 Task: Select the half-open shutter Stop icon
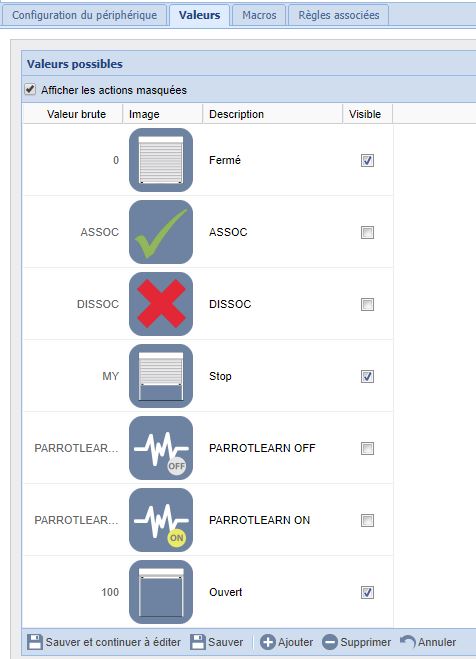pyautogui.click(x=161, y=376)
